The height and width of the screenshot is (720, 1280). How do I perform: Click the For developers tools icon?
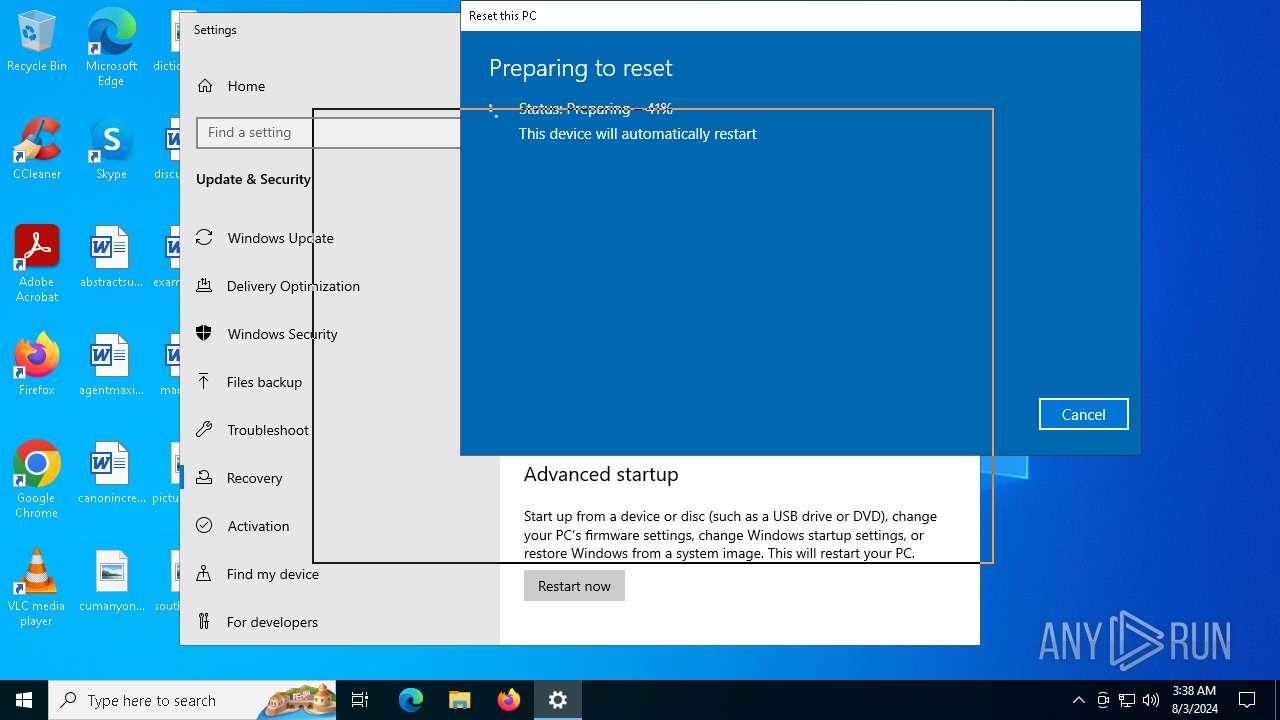point(204,621)
